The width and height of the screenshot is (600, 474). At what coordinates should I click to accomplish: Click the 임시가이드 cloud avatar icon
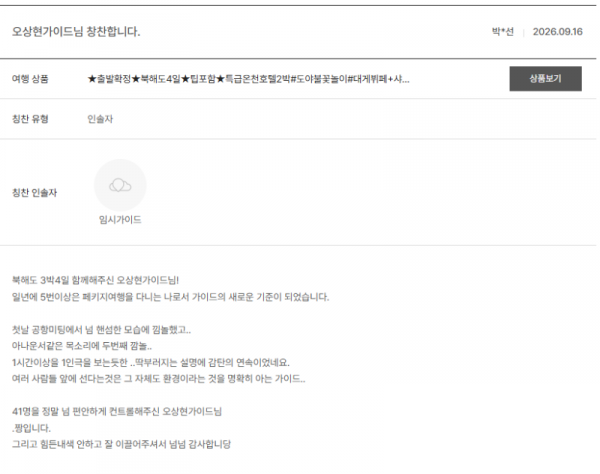coord(120,185)
